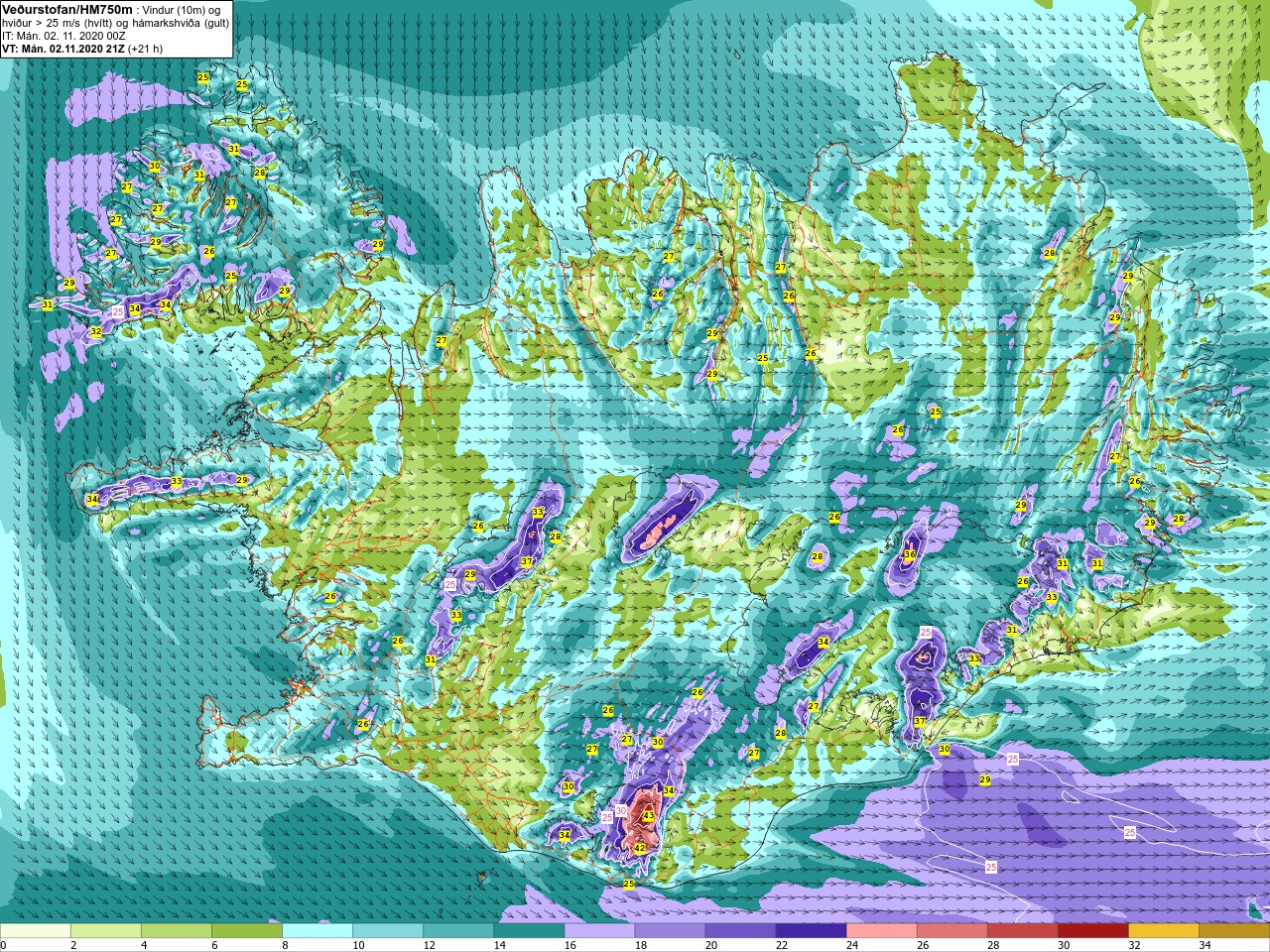Click legend scale number '8'
This screenshot has height=952, width=1270.
click(x=286, y=945)
